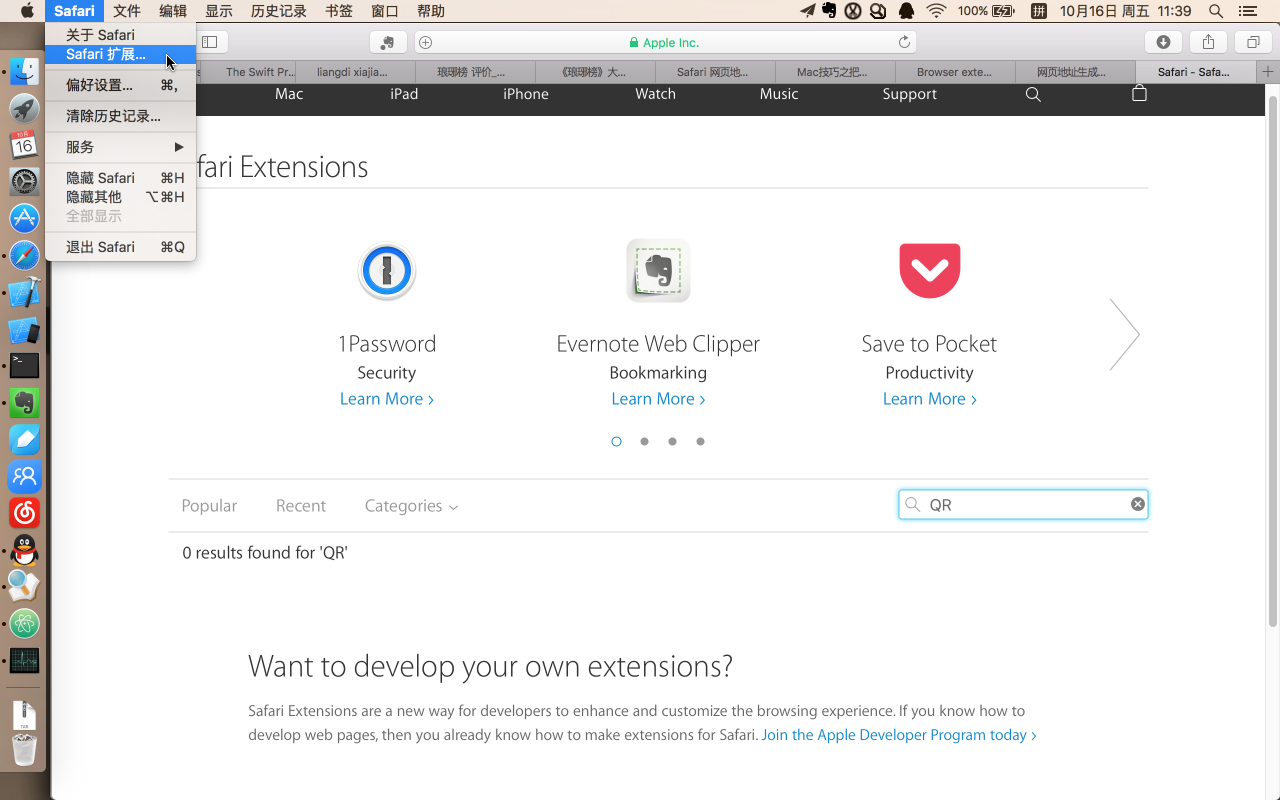The height and width of the screenshot is (800, 1280).
Task: Go to iPhone in Apple navigation
Action: [x=526, y=94]
